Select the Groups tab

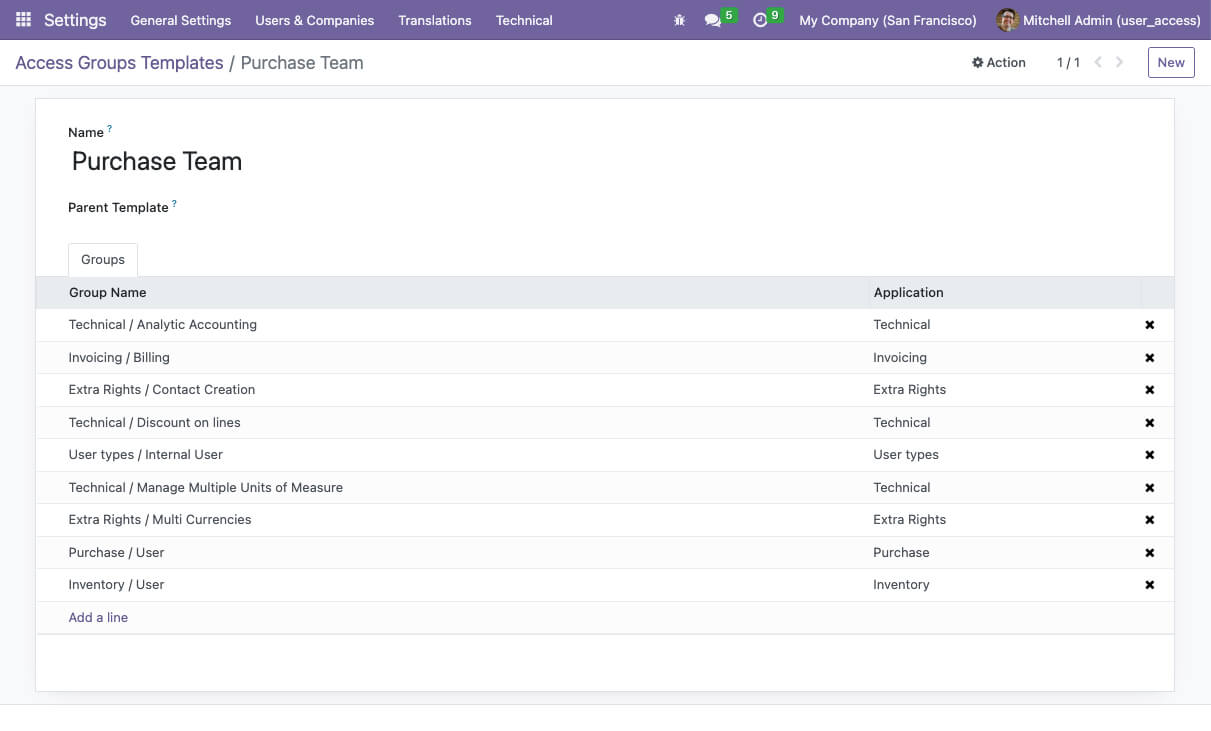[103, 260]
